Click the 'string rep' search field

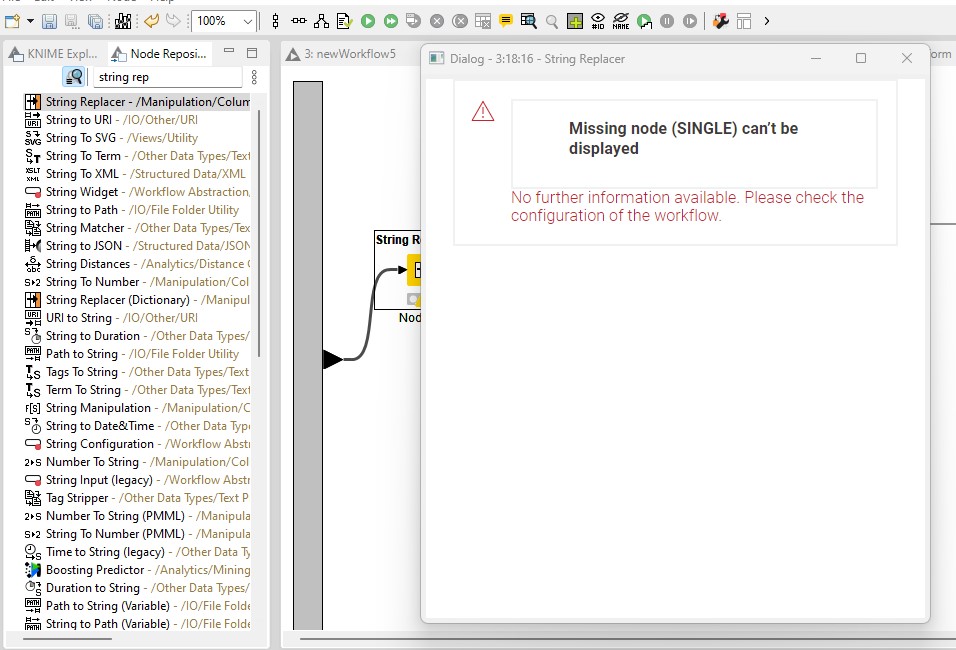coord(165,77)
